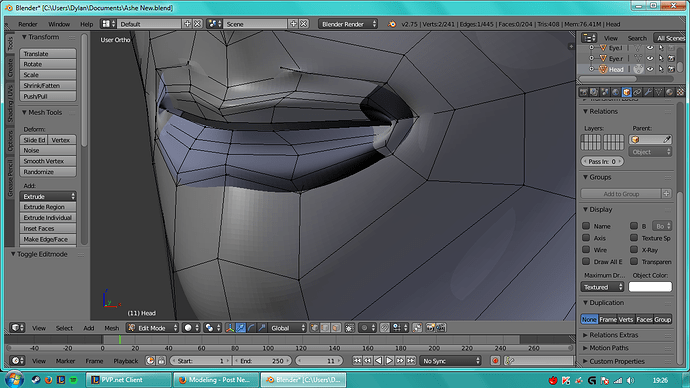Viewport: 690px width, 388px height.
Task: Click the OpenGL render animation clapper icon
Action: [x=440, y=328]
